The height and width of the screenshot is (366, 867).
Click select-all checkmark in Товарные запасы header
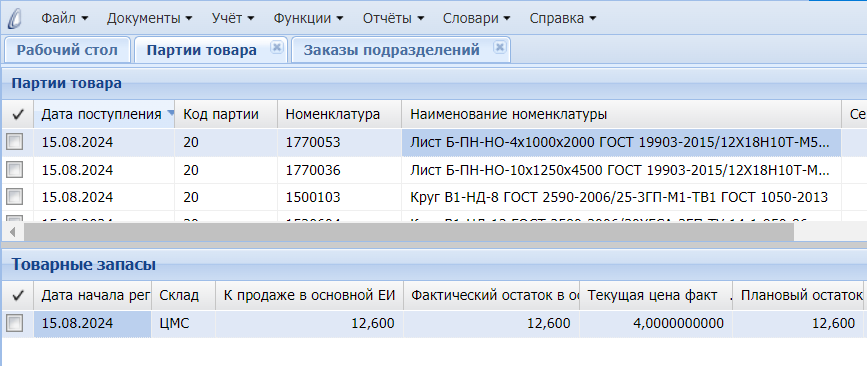coord(18,296)
